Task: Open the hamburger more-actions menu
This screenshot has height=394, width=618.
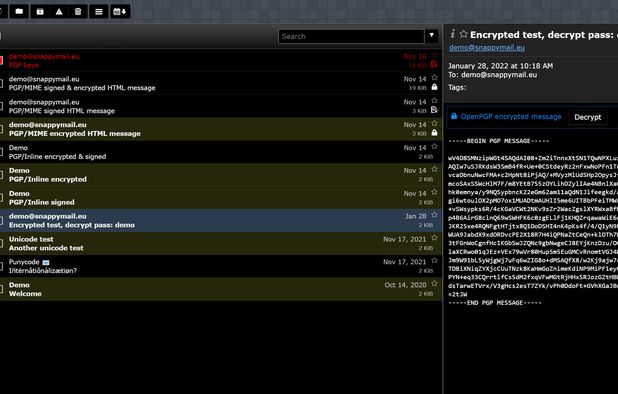Action: [99, 11]
